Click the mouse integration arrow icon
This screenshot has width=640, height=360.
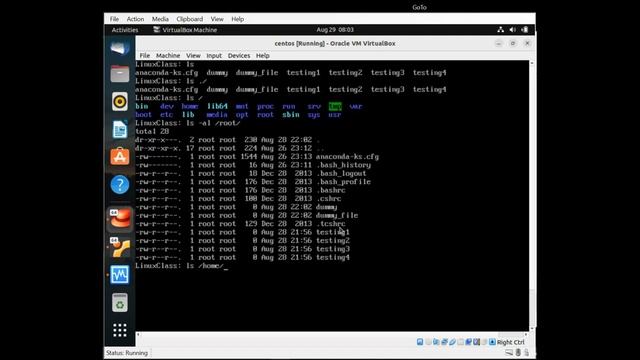tap(492, 342)
